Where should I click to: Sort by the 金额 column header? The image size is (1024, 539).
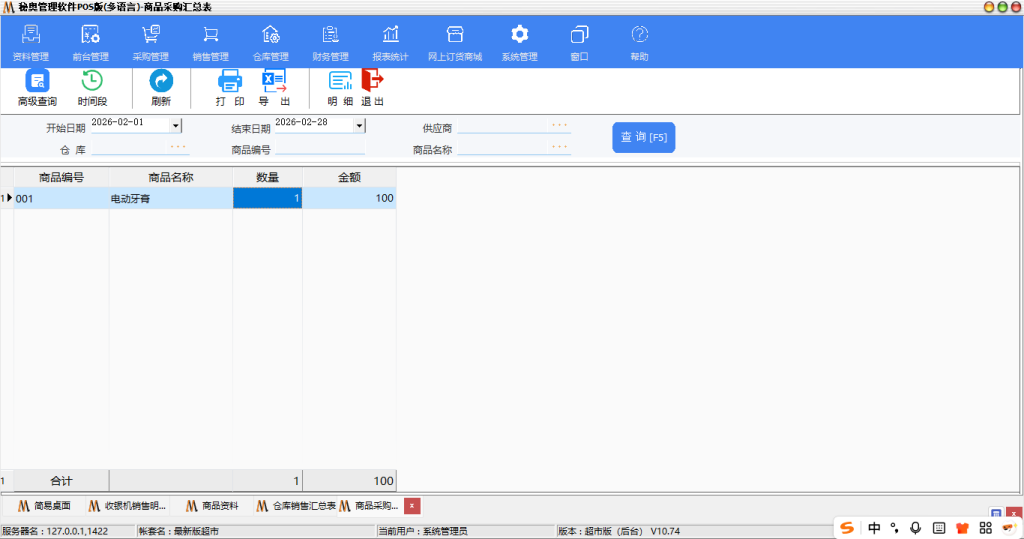click(x=349, y=177)
